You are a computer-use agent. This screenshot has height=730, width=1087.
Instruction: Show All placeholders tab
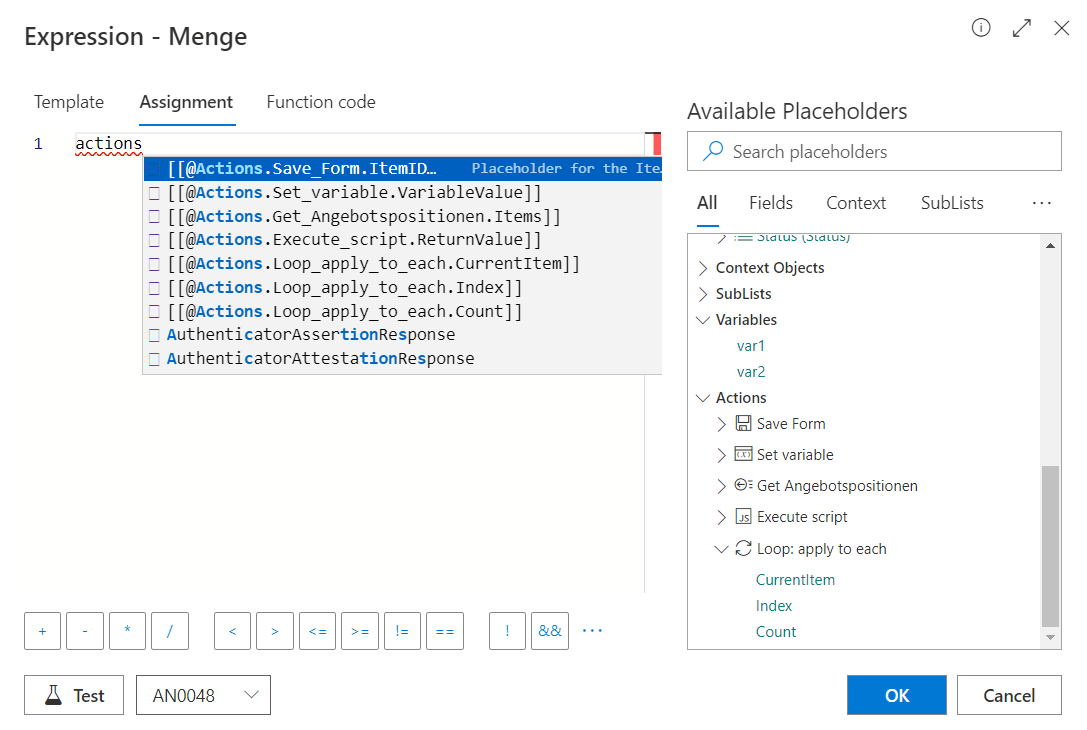pyautogui.click(x=707, y=203)
